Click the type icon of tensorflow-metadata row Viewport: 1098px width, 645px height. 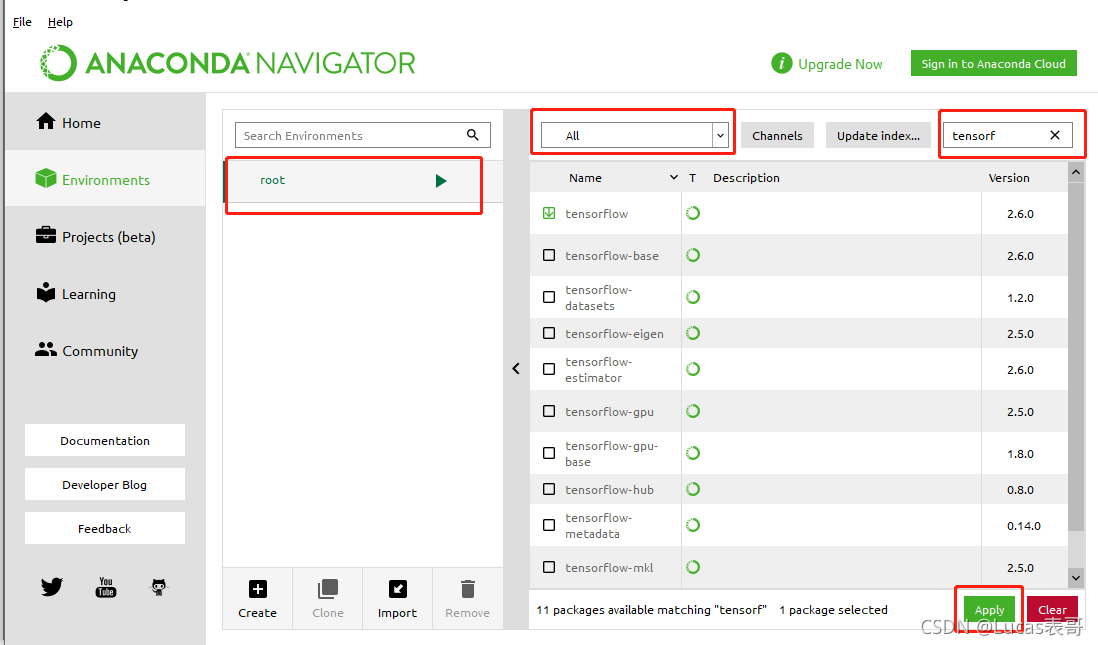pos(693,525)
